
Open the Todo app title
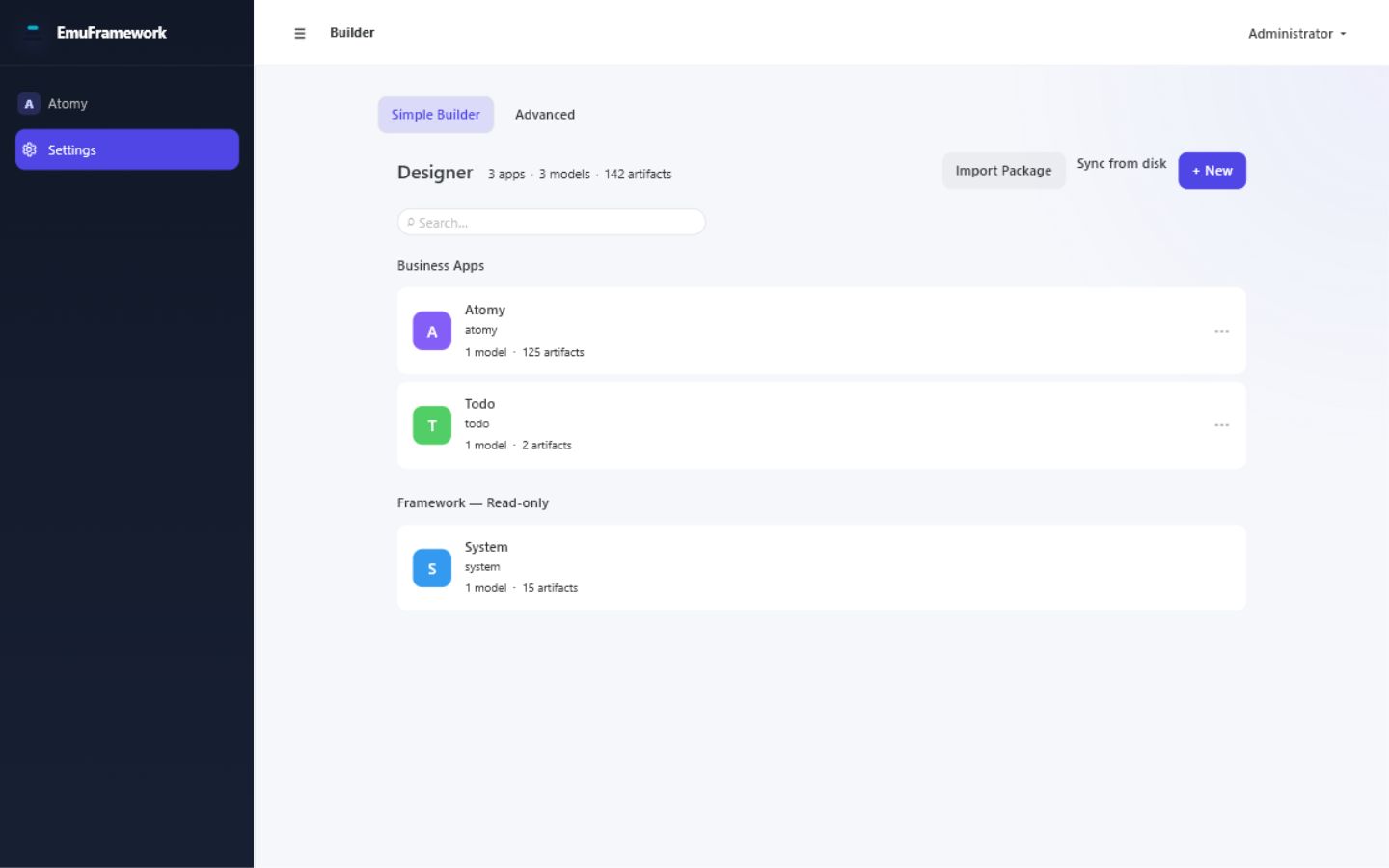click(x=479, y=404)
